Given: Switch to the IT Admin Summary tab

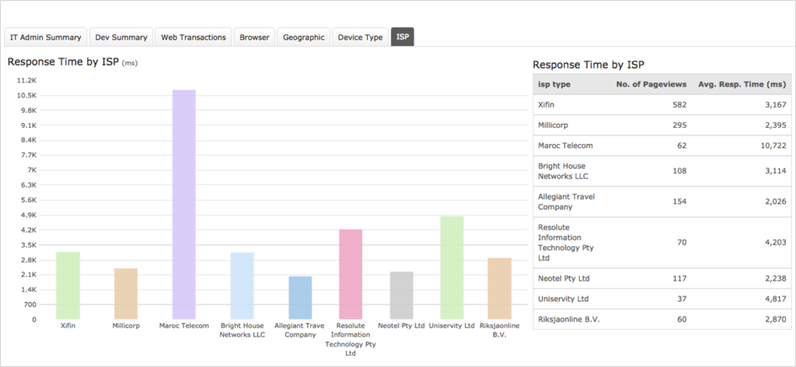Looking at the screenshot, I should (x=46, y=37).
